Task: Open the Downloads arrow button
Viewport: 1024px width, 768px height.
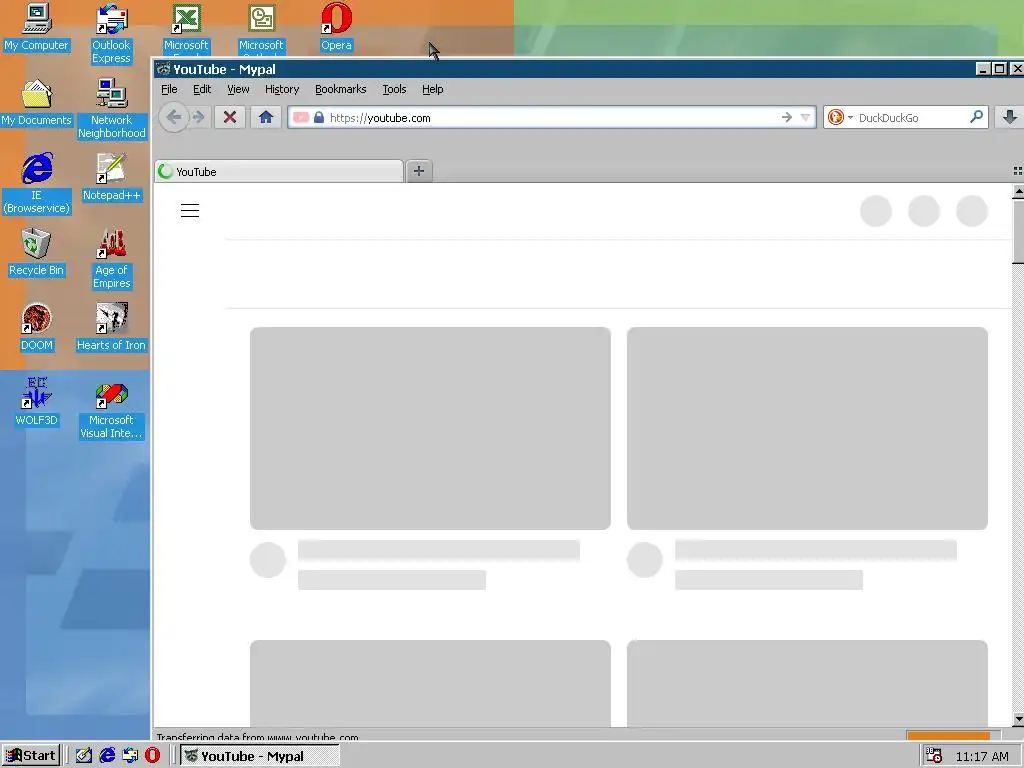Action: [1010, 118]
